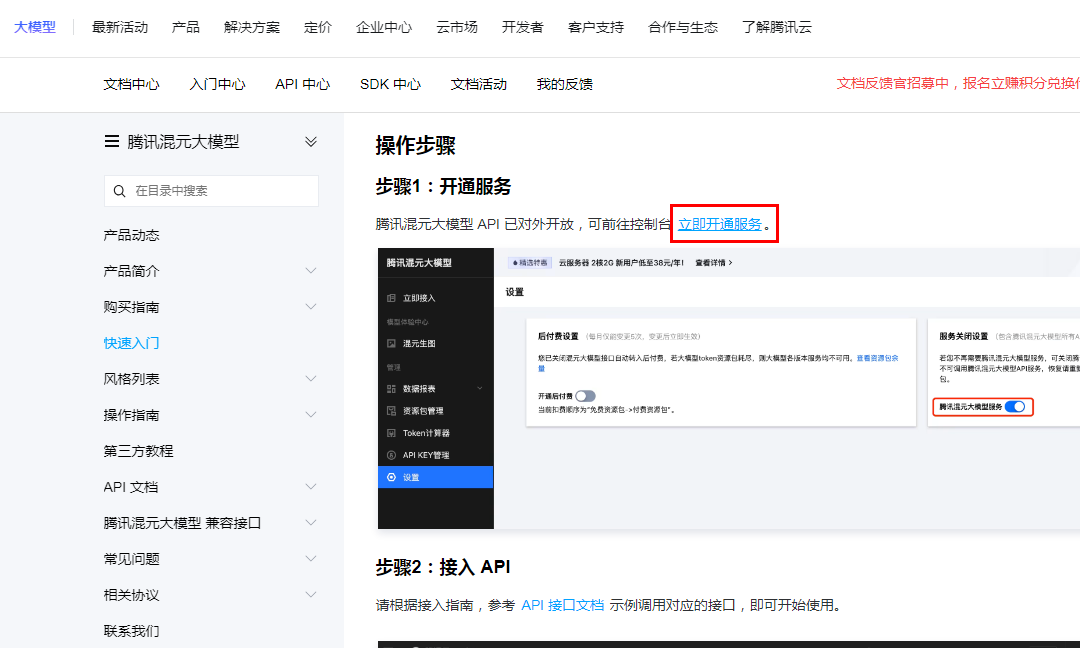Image resolution: width=1080 pixels, height=648 pixels.
Task: Go to the SDK 中心 tab
Action: click(x=390, y=84)
